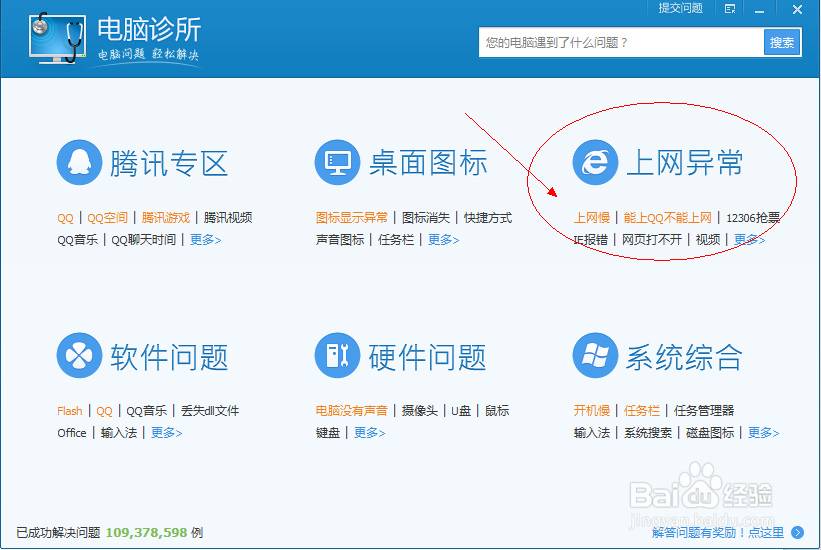Viewport: 821px width, 550px height.
Task: Select the 摄像头 link
Action: click(419, 411)
